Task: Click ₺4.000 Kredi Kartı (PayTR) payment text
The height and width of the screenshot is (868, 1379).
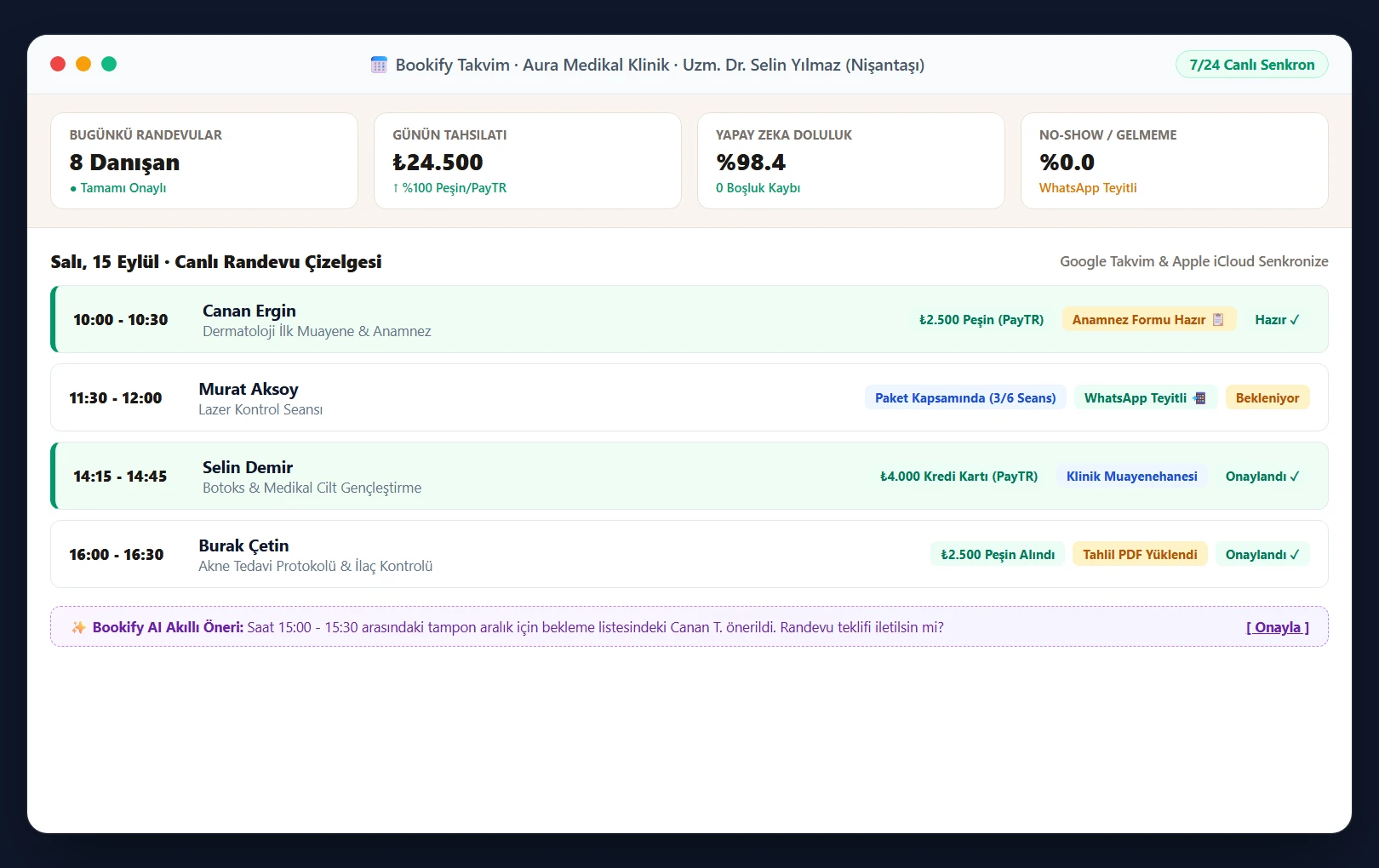Action: point(959,477)
